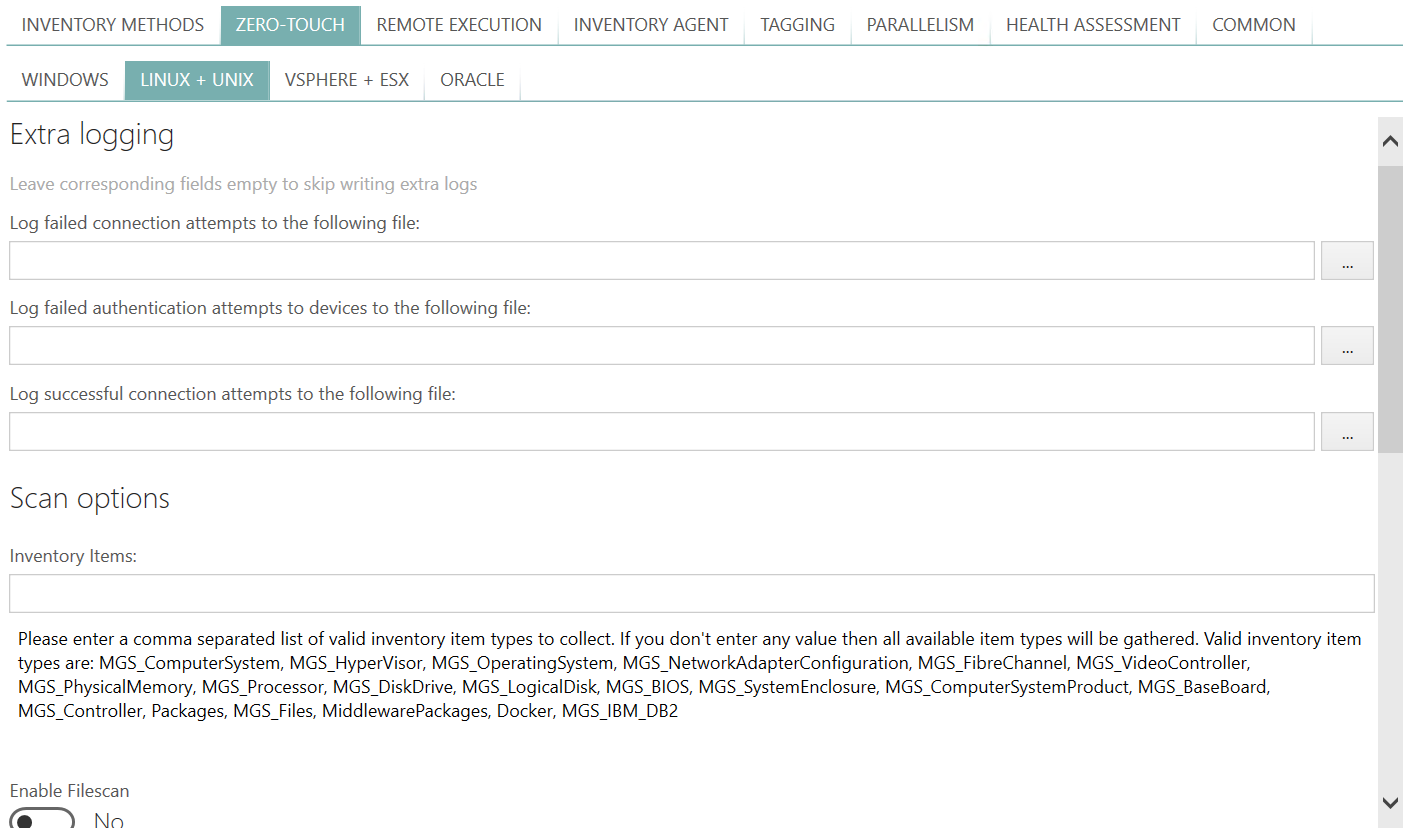Open the Common settings tab
The image size is (1412, 835).
click(x=1253, y=25)
